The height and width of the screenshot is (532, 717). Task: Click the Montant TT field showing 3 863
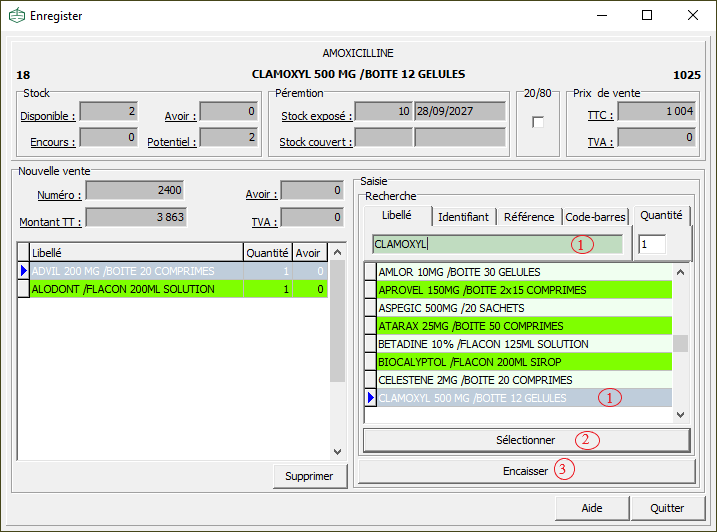136,217
